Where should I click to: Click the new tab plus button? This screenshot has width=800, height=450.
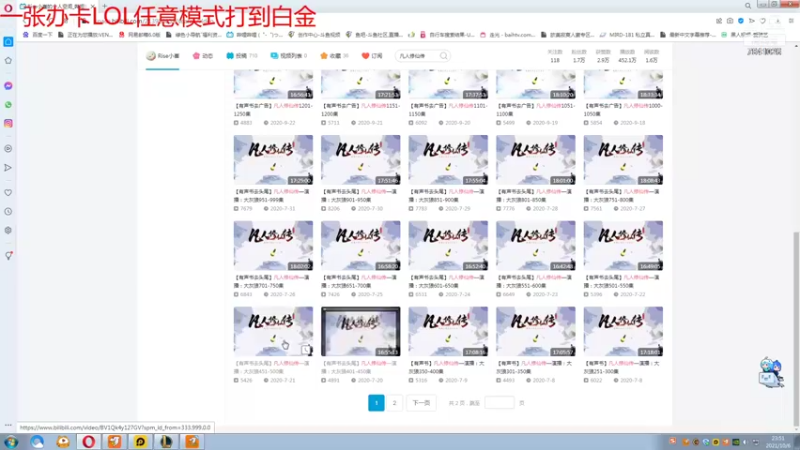pos(105,6)
